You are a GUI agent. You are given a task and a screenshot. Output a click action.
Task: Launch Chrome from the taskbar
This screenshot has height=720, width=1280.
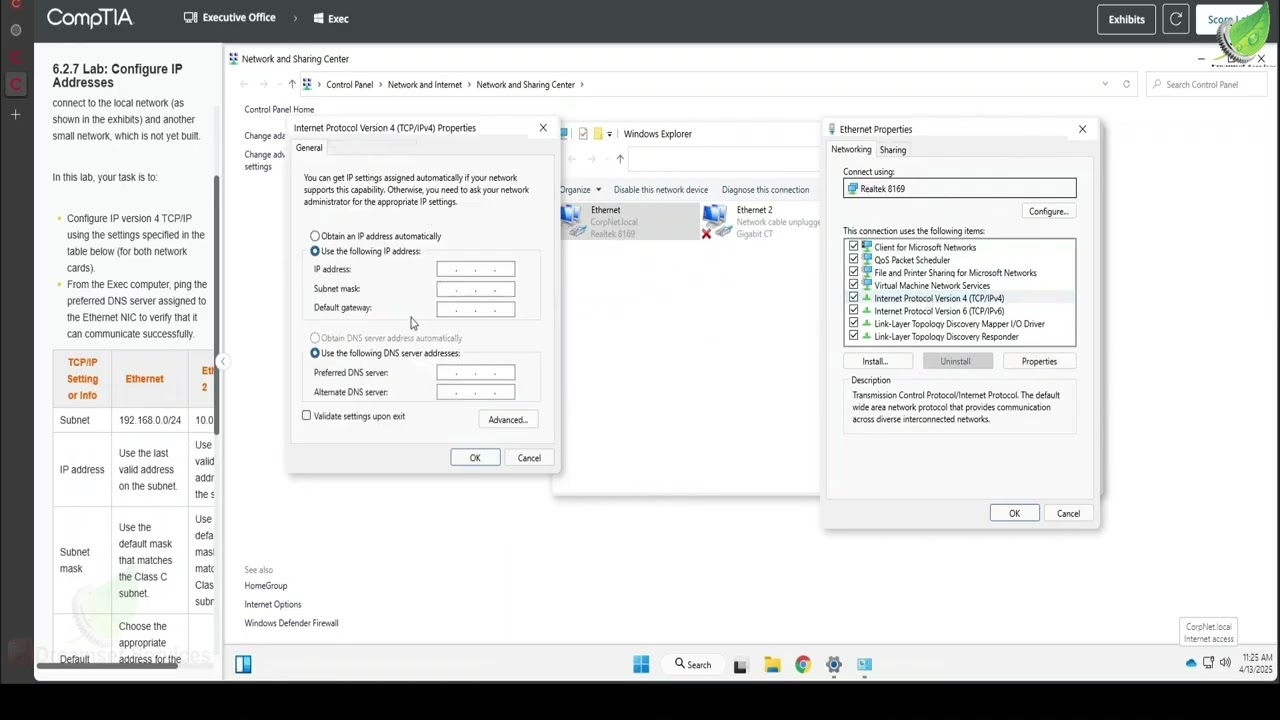click(x=803, y=665)
